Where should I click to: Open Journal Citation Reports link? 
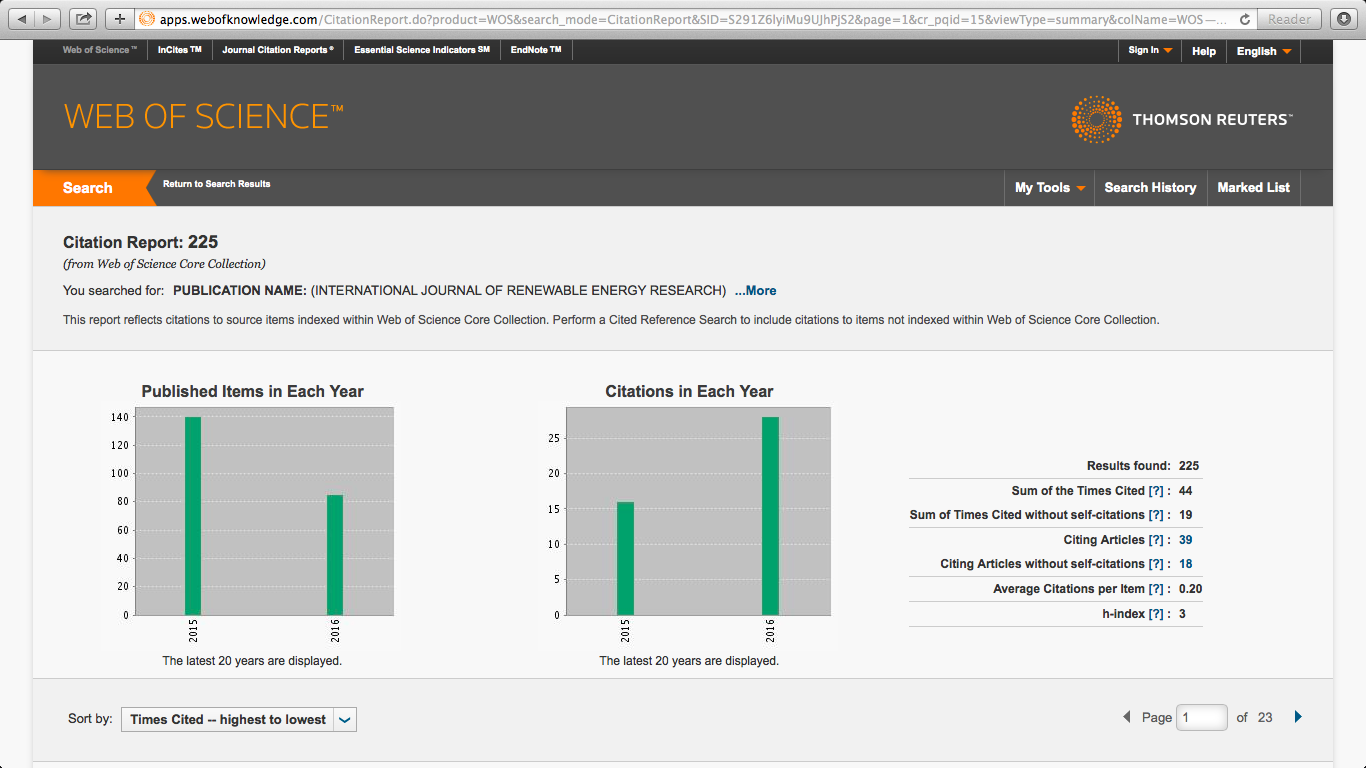278,50
